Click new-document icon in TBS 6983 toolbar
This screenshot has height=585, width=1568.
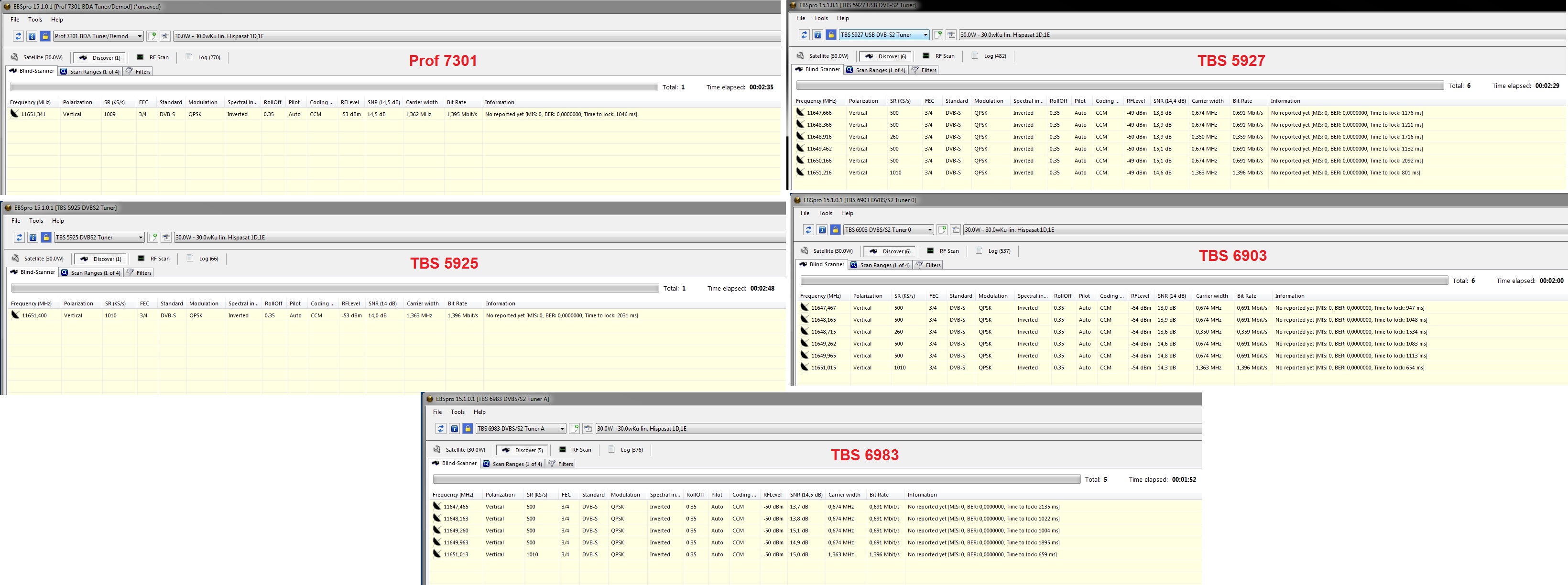tap(575, 429)
